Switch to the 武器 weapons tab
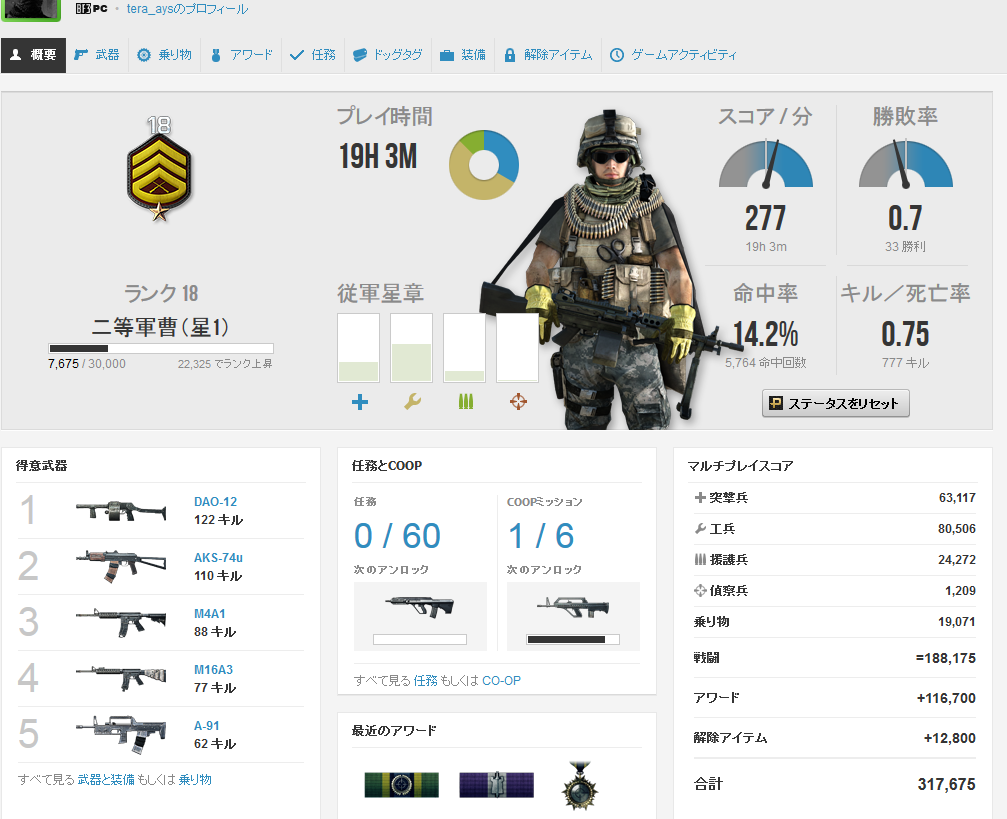This screenshot has height=819, width=1007. [x=97, y=55]
